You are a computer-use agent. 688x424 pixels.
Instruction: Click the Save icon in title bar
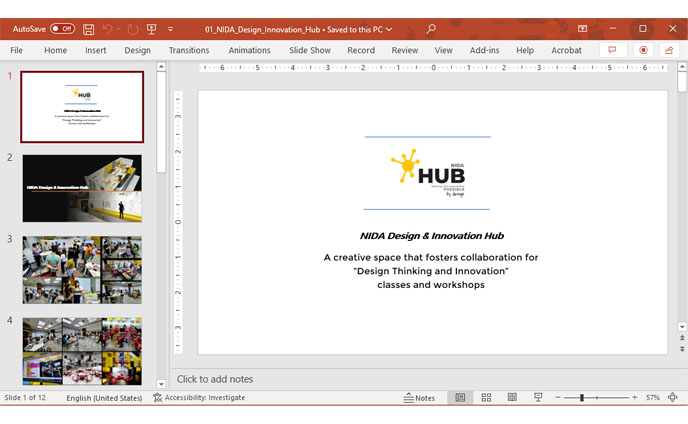(89, 29)
